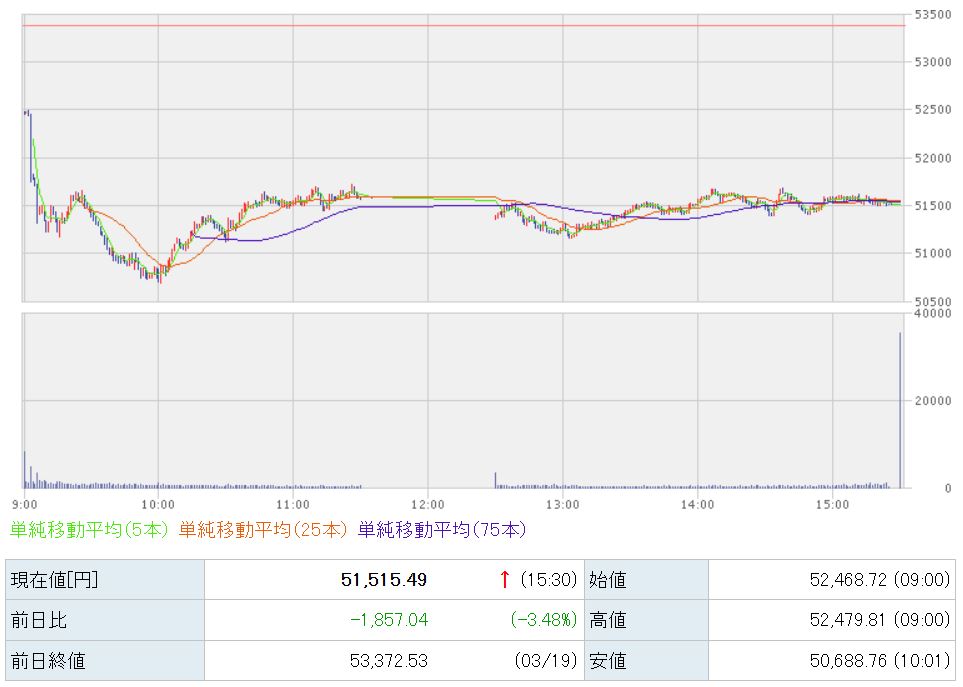Click the 前日比 row label
This screenshot has width=963, height=687.
pos(38,621)
